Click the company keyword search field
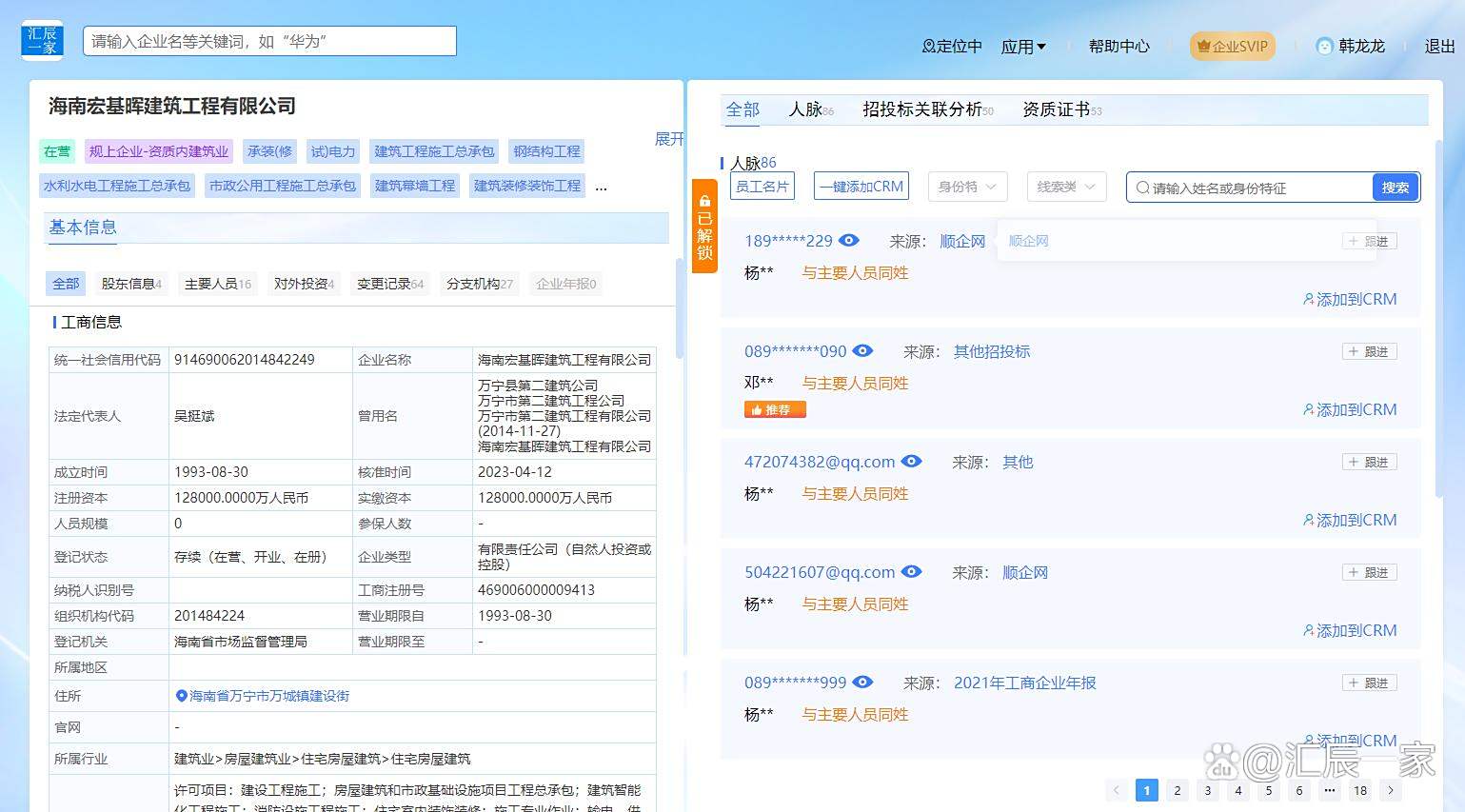Viewport: 1465px width, 812px height. [x=269, y=41]
